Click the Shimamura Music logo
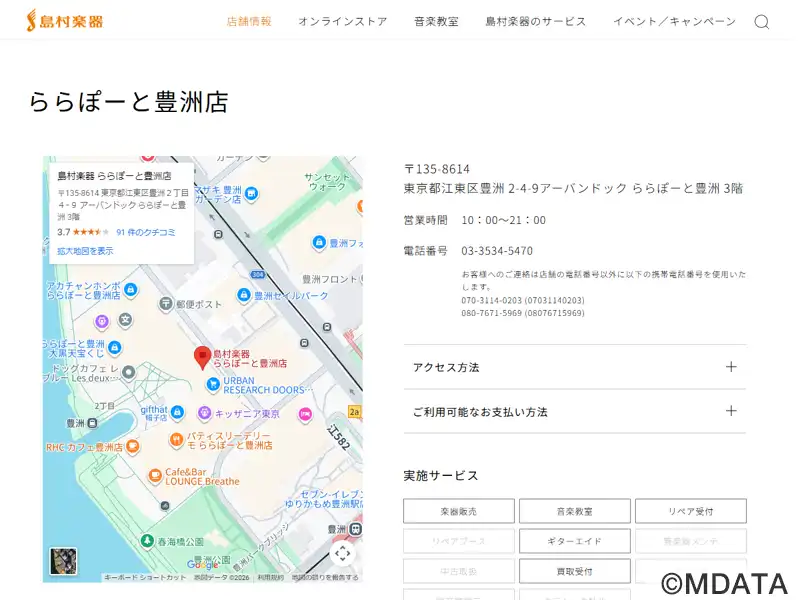The height and width of the screenshot is (600, 800). (65, 20)
